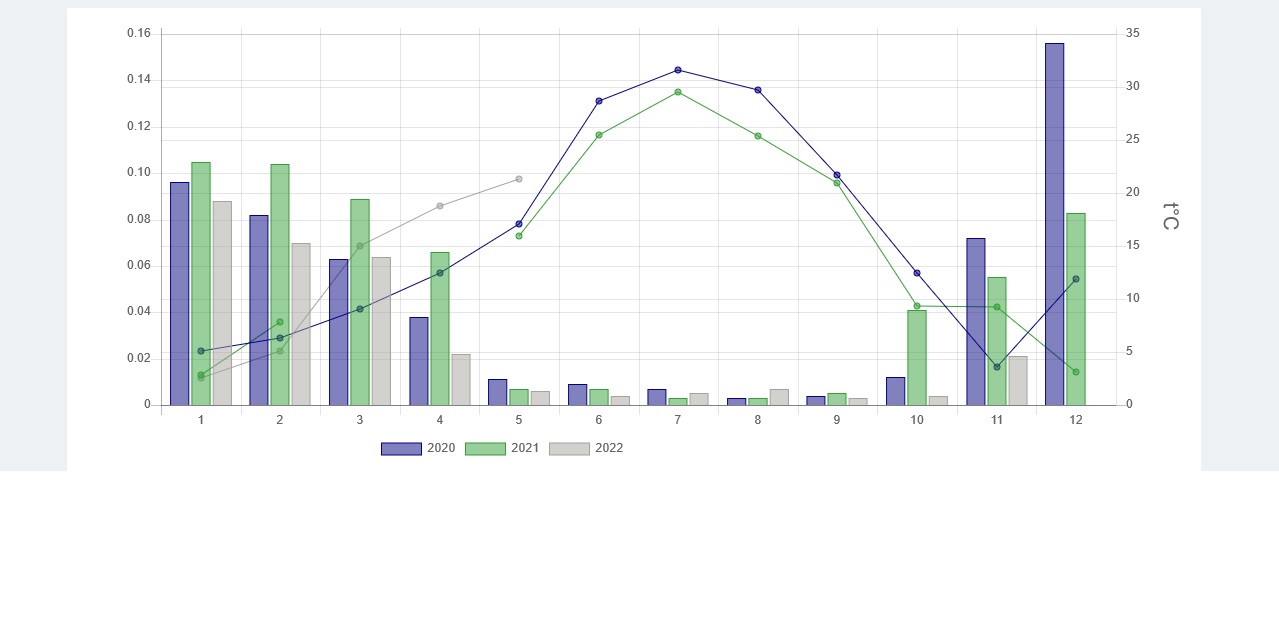Image resolution: width=1279 pixels, height=623 pixels.
Task: Select the gray 2022 bar at month 2
Action: [x=301, y=324]
